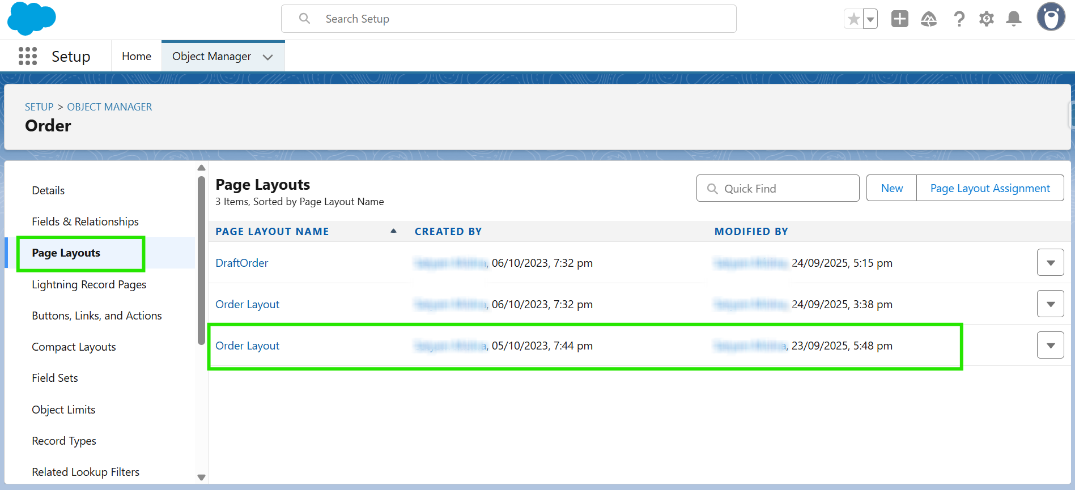This screenshot has height=490, width=1075.
Task: Focus the Search Setup field
Action: point(509,19)
